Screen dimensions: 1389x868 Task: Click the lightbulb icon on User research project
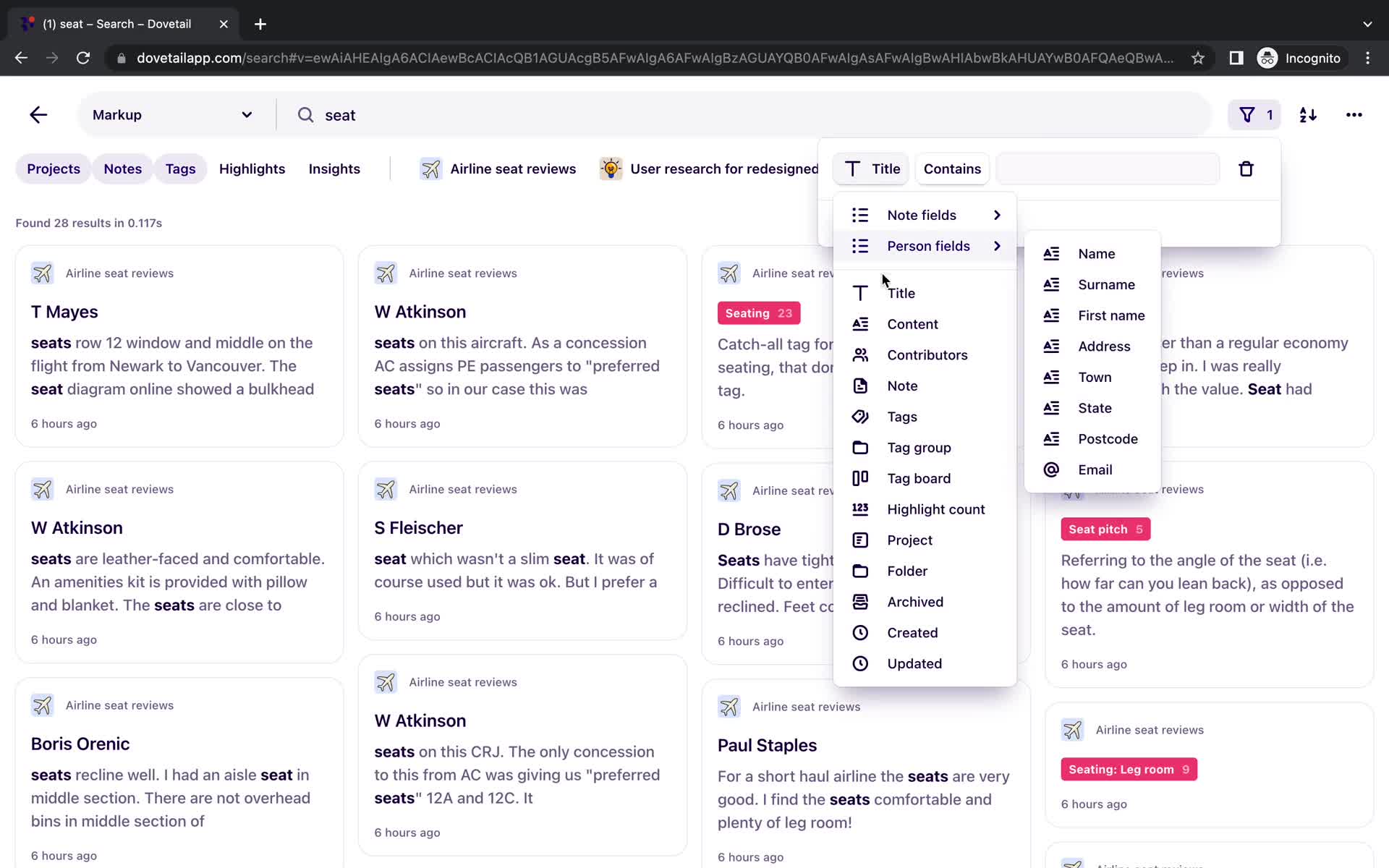click(611, 168)
